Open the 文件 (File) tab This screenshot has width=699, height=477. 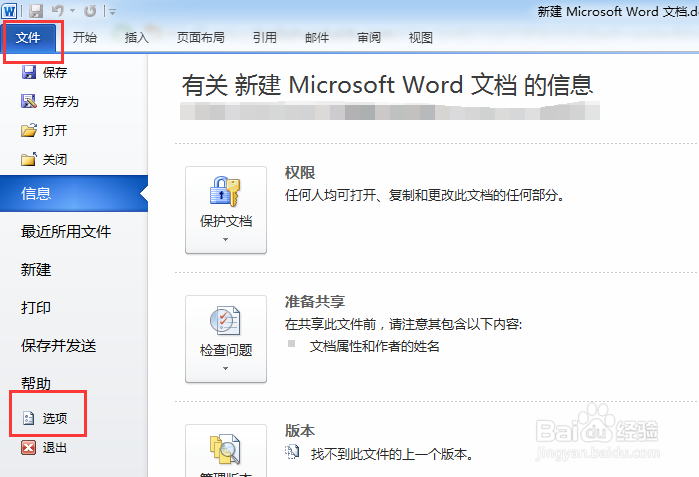(29, 38)
